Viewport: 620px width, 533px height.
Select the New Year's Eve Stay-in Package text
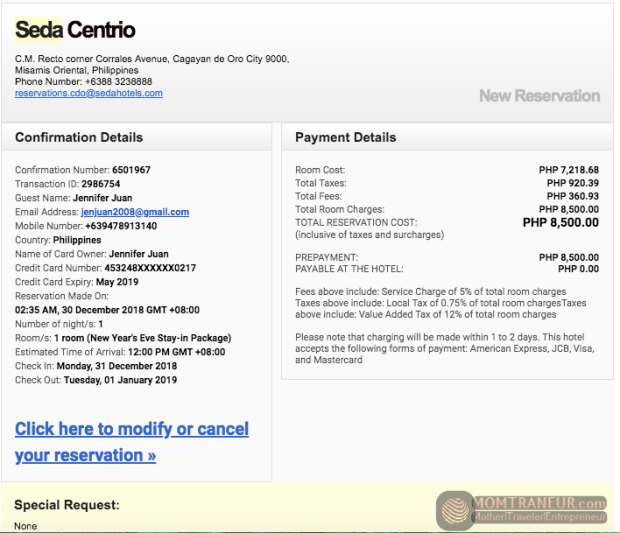coord(159,338)
